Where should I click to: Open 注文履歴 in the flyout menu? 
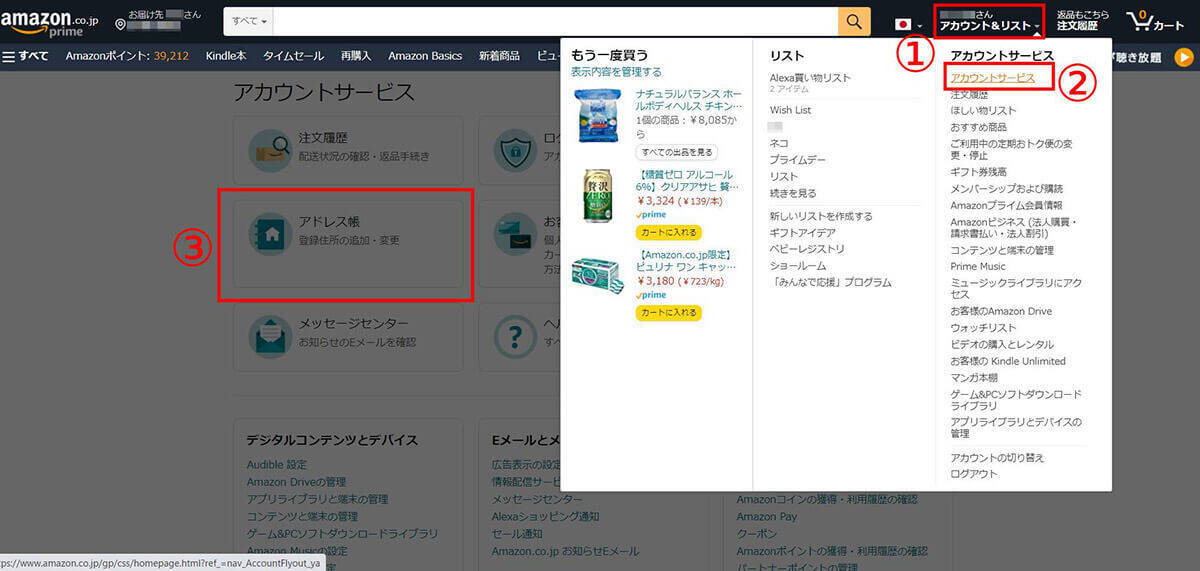(968, 94)
